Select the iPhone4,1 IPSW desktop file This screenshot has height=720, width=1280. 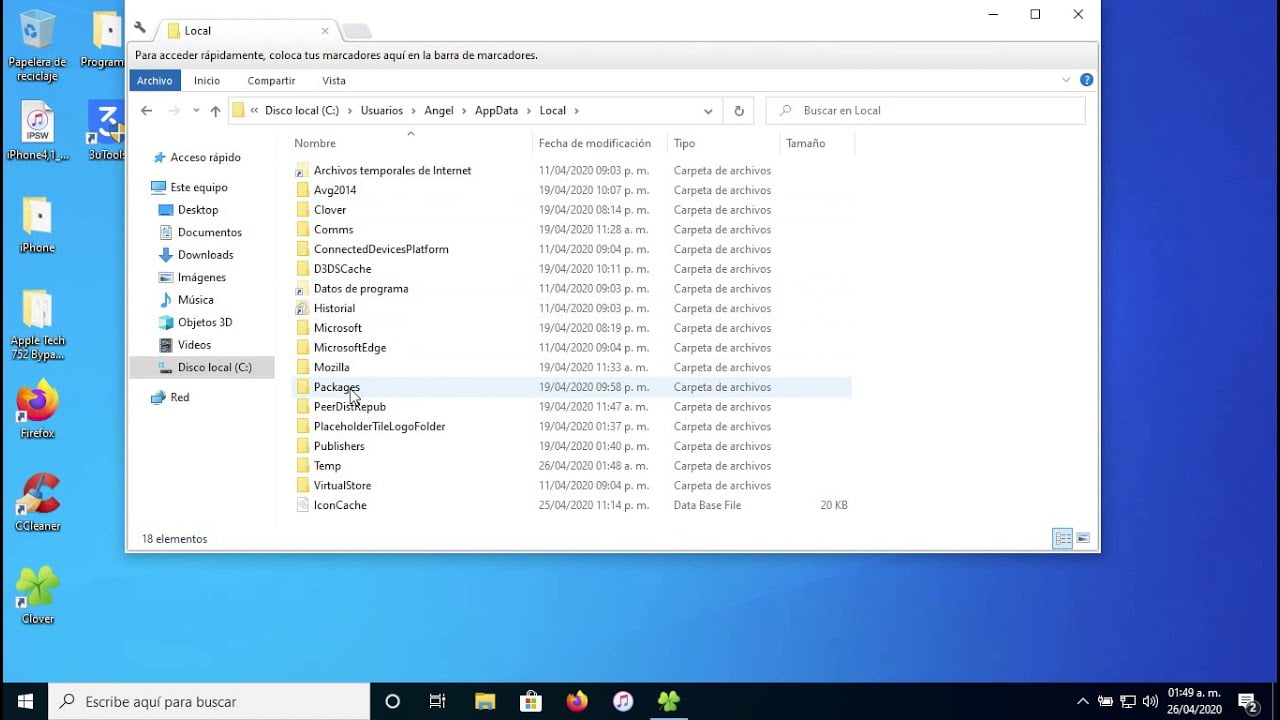coord(37,132)
